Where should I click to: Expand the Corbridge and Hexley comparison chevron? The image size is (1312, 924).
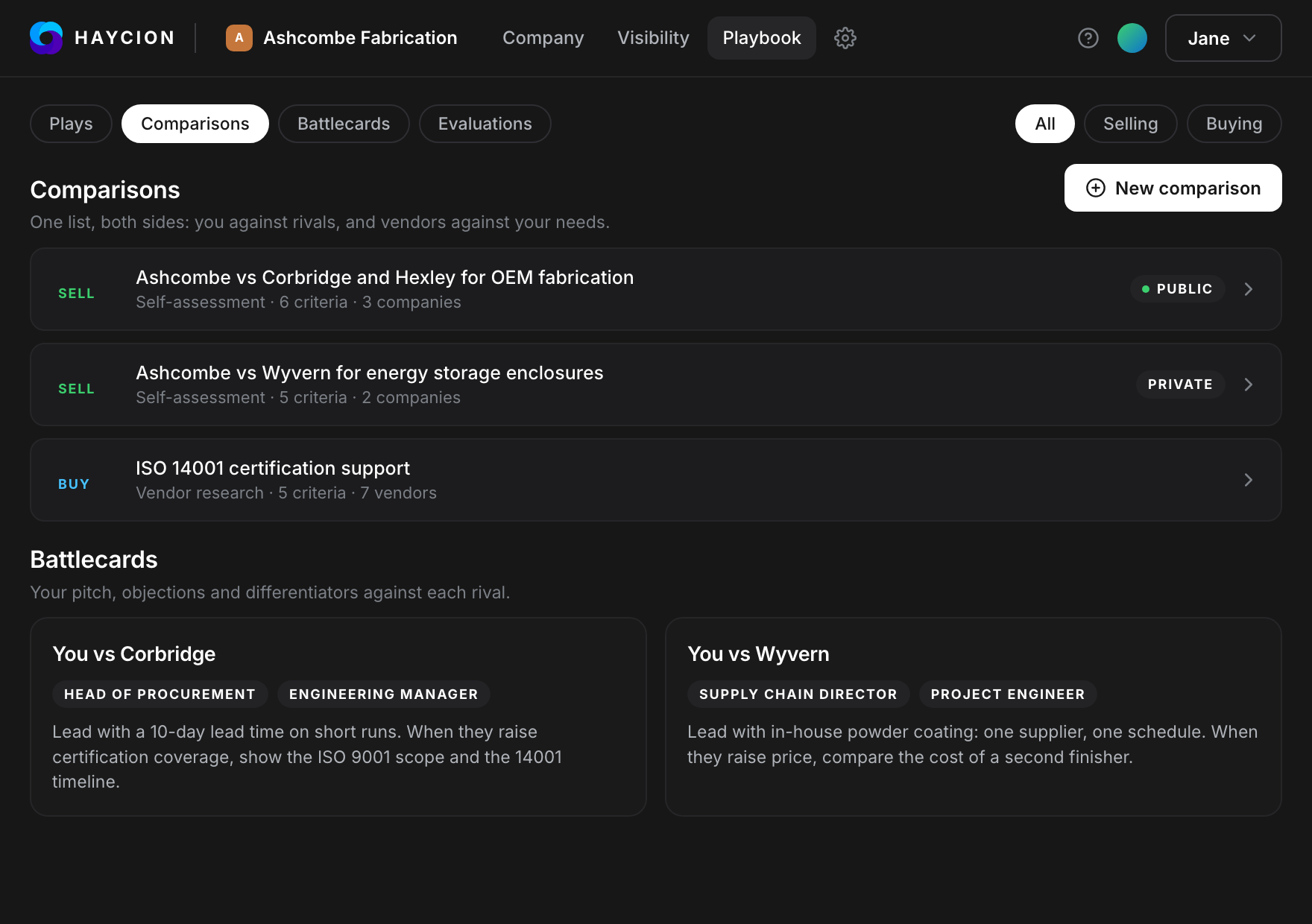tap(1249, 289)
